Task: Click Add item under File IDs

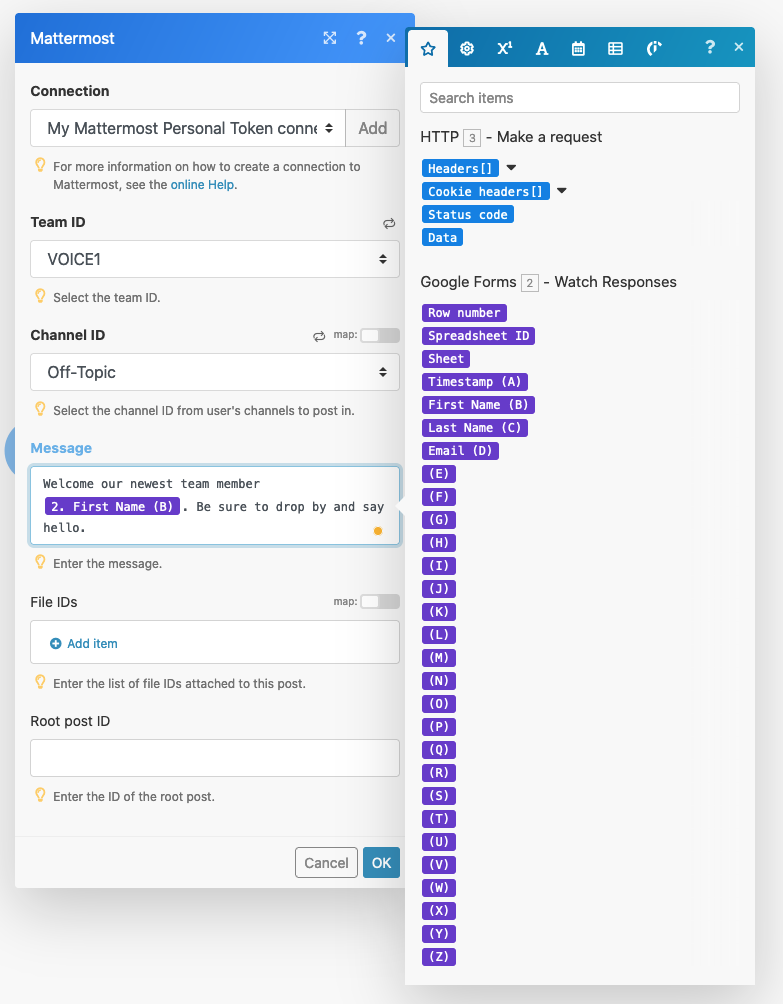Action: (x=84, y=644)
